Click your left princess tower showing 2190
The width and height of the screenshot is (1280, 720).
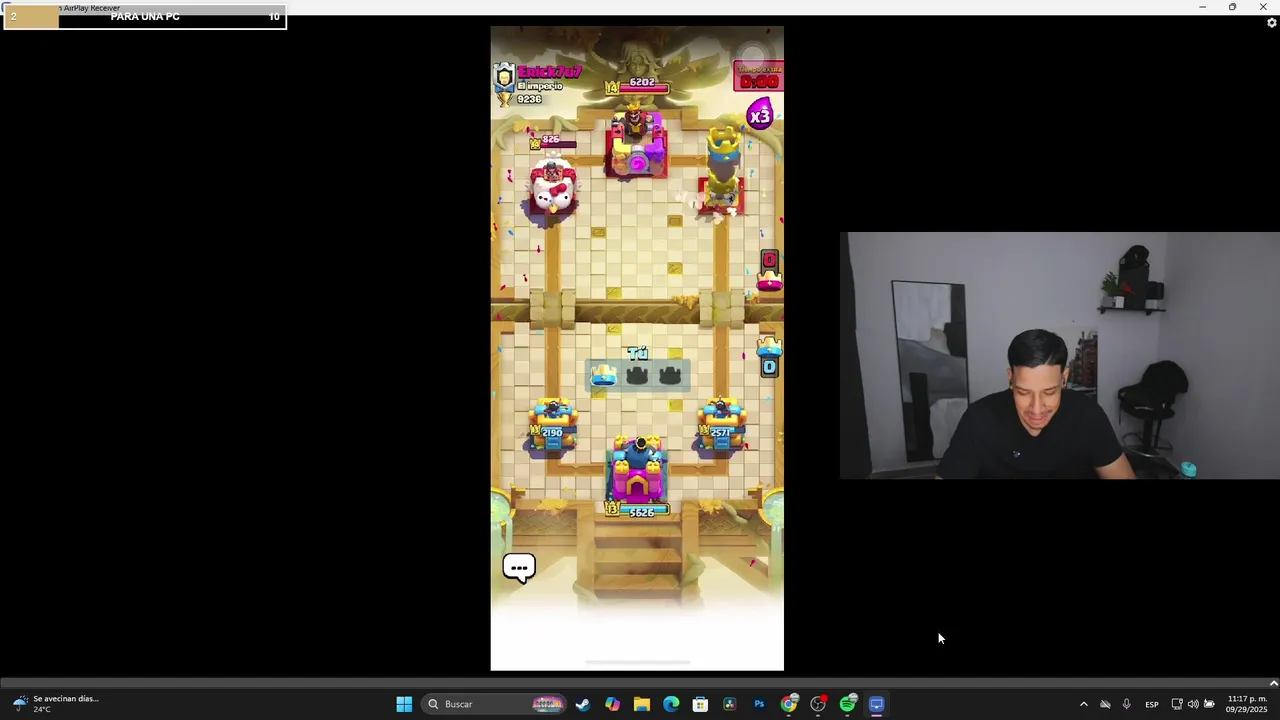click(552, 427)
